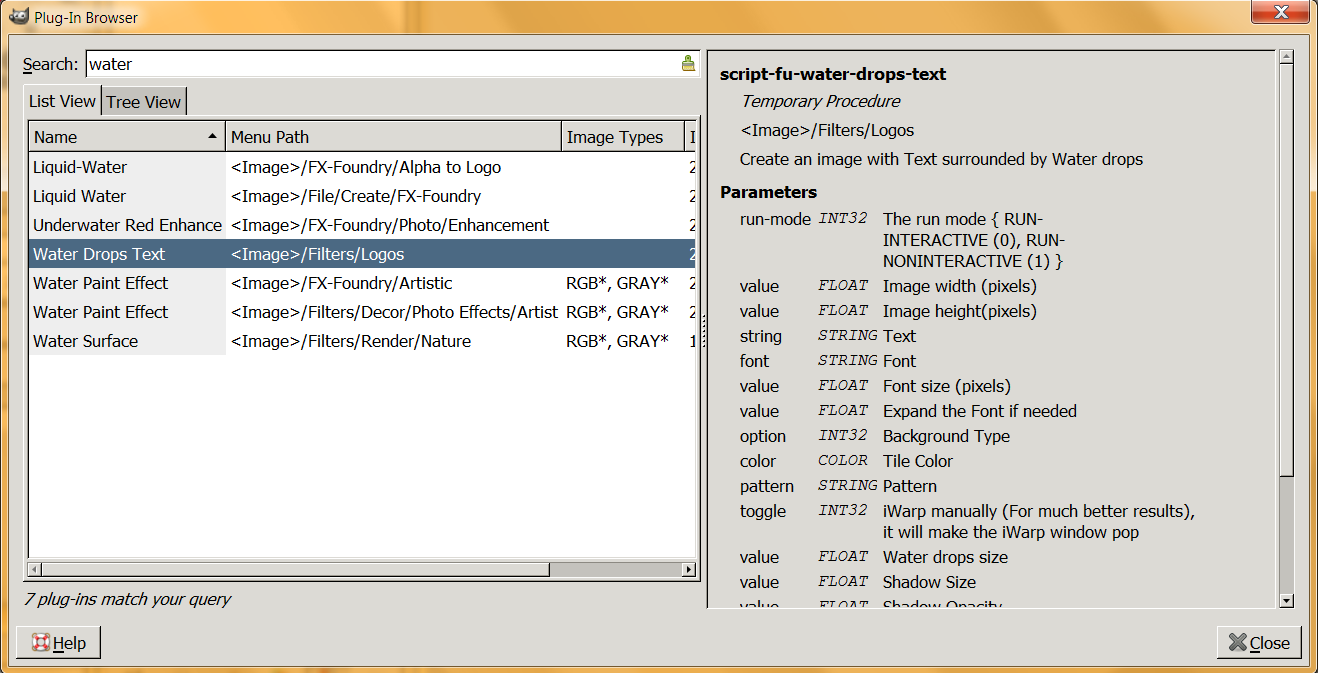This screenshot has width=1318, height=673.
Task: Click the script-fu-water-drops-text heading
Action: [x=833, y=74]
